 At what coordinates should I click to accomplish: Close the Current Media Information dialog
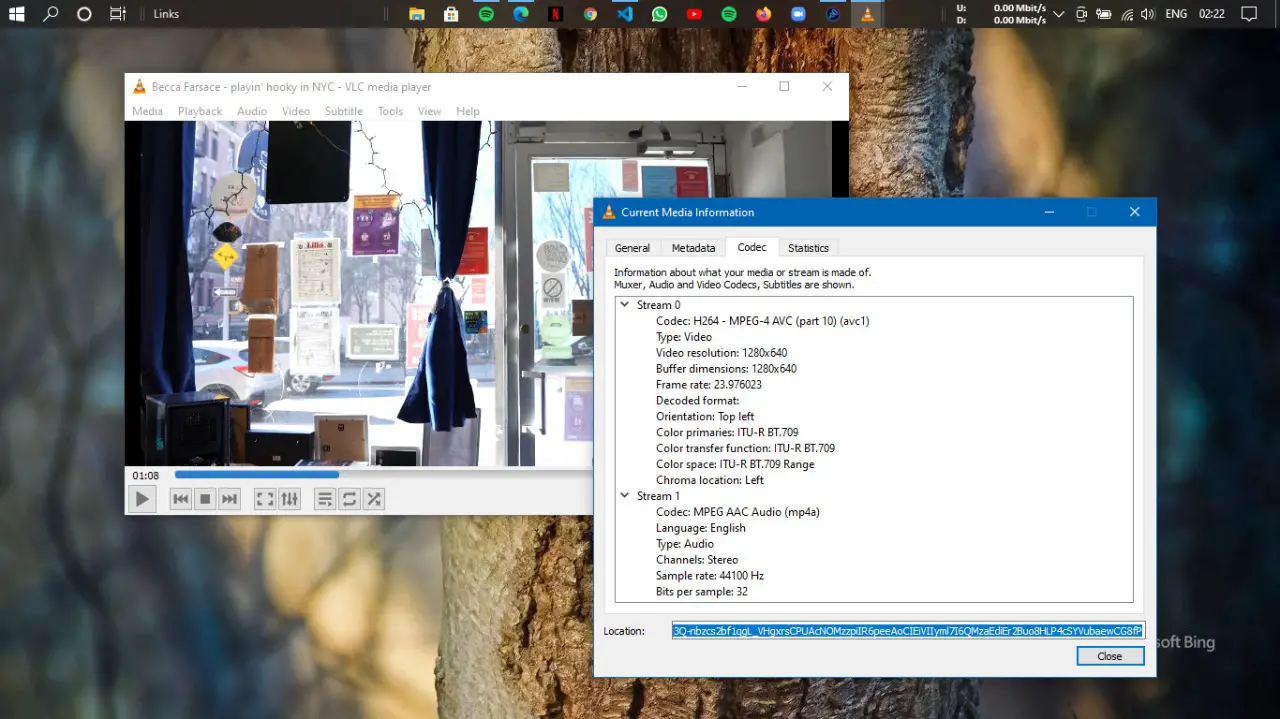pyautogui.click(x=1109, y=656)
